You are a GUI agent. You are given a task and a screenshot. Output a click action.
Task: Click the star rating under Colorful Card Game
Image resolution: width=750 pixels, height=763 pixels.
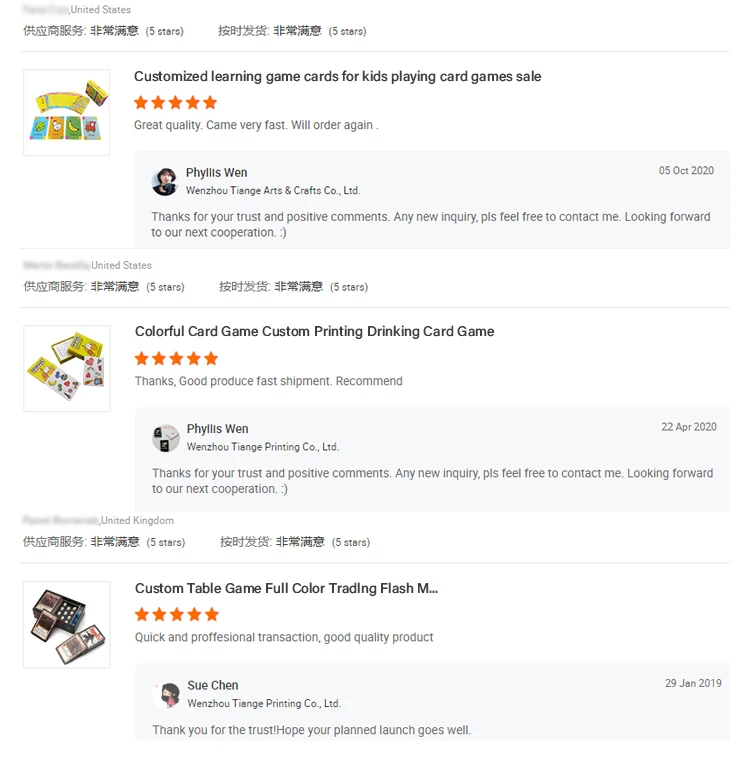(176, 359)
